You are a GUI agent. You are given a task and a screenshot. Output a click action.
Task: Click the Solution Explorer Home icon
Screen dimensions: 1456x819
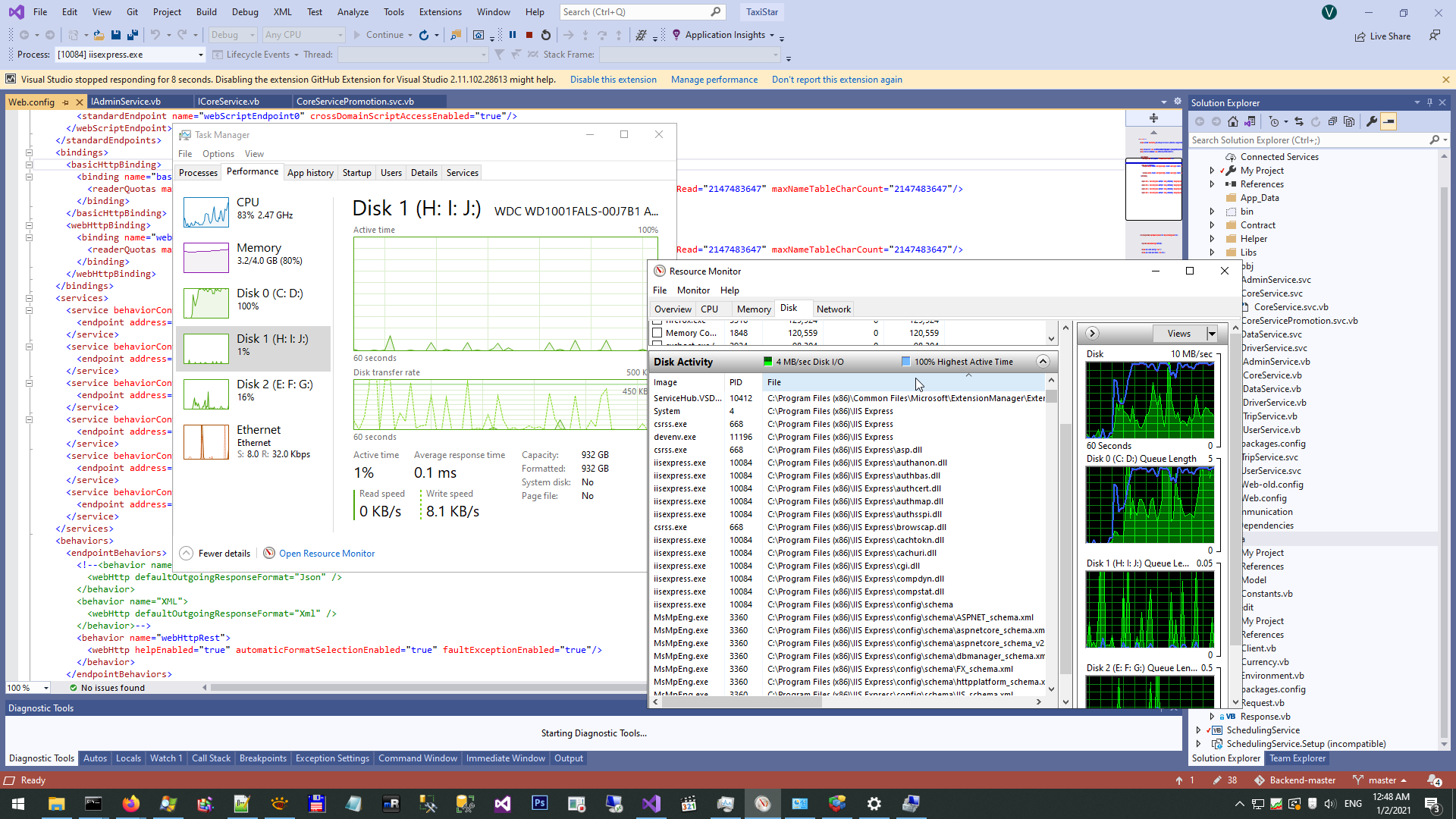tap(1233, 121)
